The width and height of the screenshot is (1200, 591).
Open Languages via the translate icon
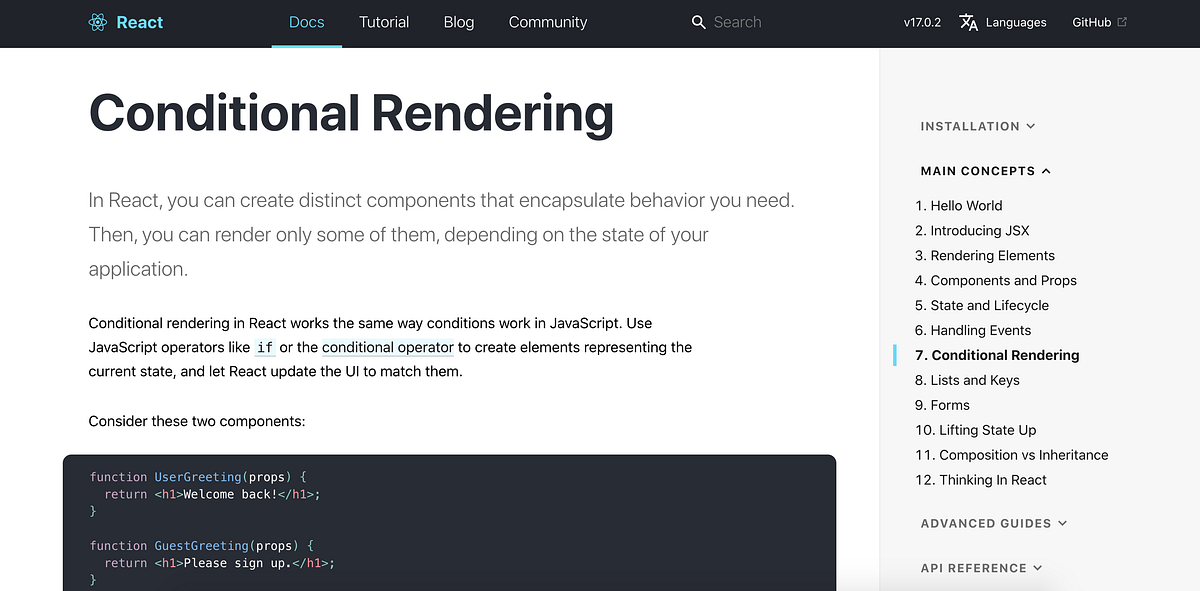(969, 22)
